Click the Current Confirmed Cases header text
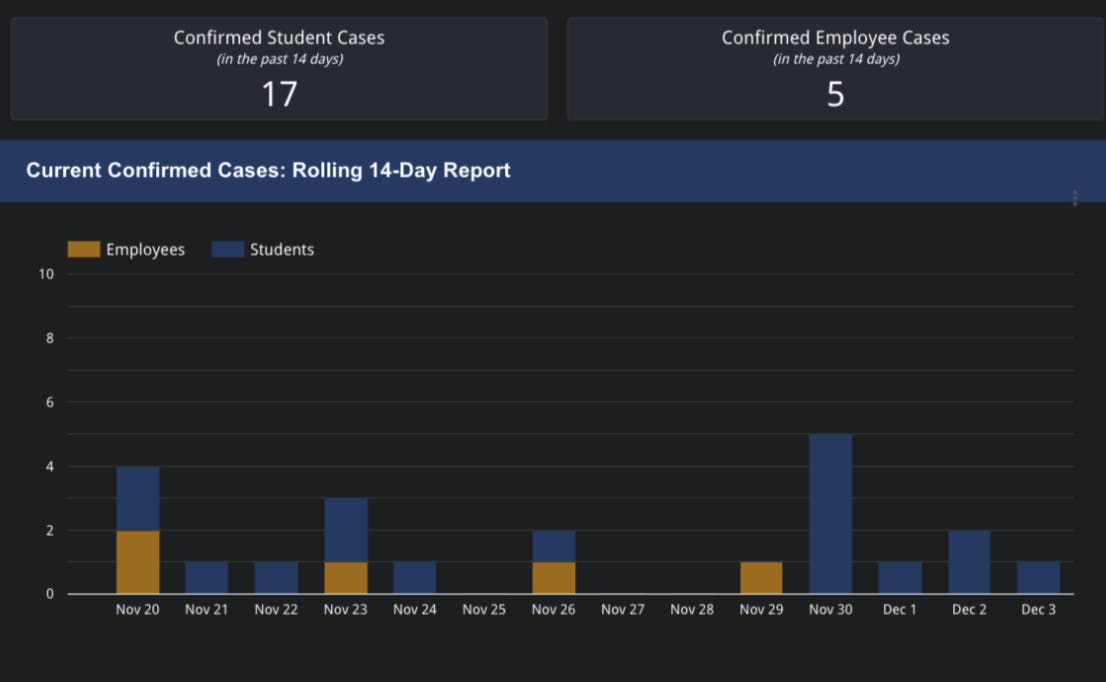 point(270,170)
